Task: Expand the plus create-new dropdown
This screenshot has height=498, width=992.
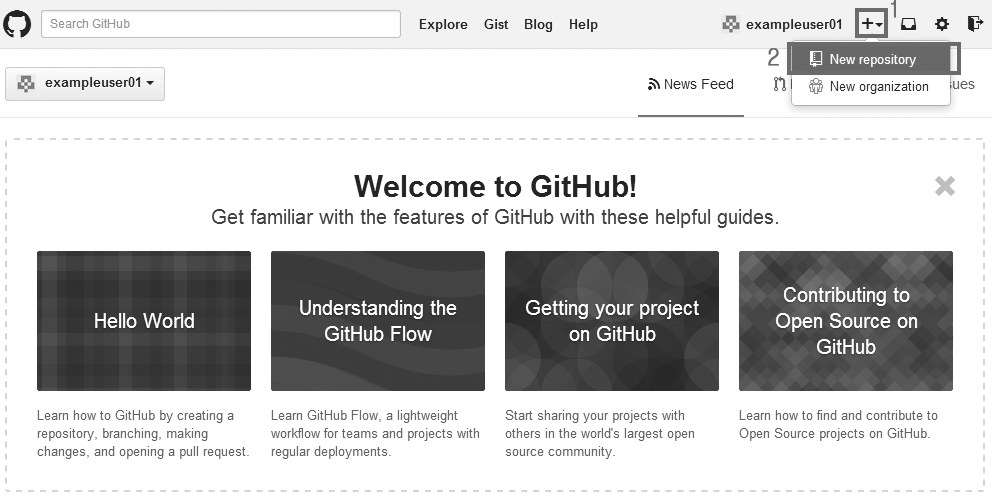Action: [871, 24]
